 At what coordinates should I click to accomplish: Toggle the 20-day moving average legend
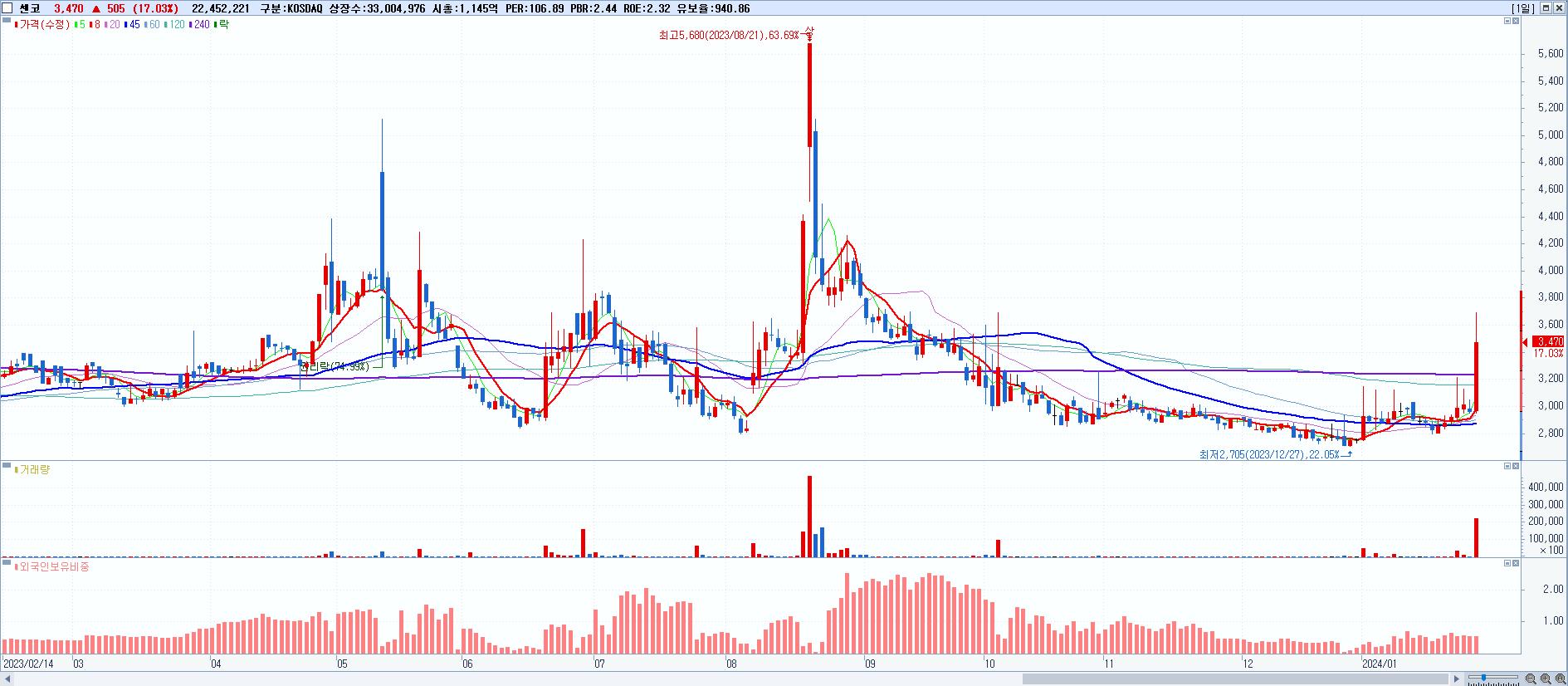tap(112, 25)
